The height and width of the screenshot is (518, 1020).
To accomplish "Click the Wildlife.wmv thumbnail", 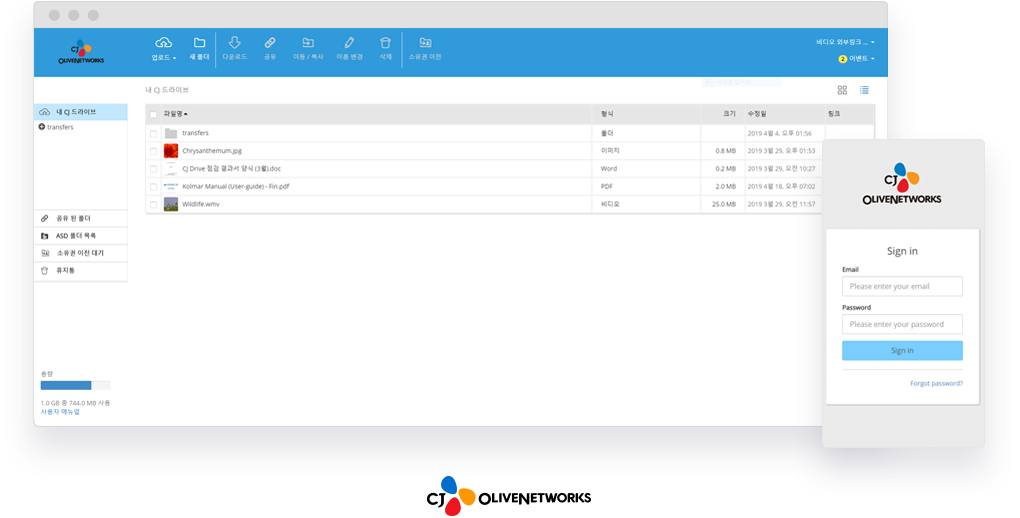I will [x=171, y=204].
